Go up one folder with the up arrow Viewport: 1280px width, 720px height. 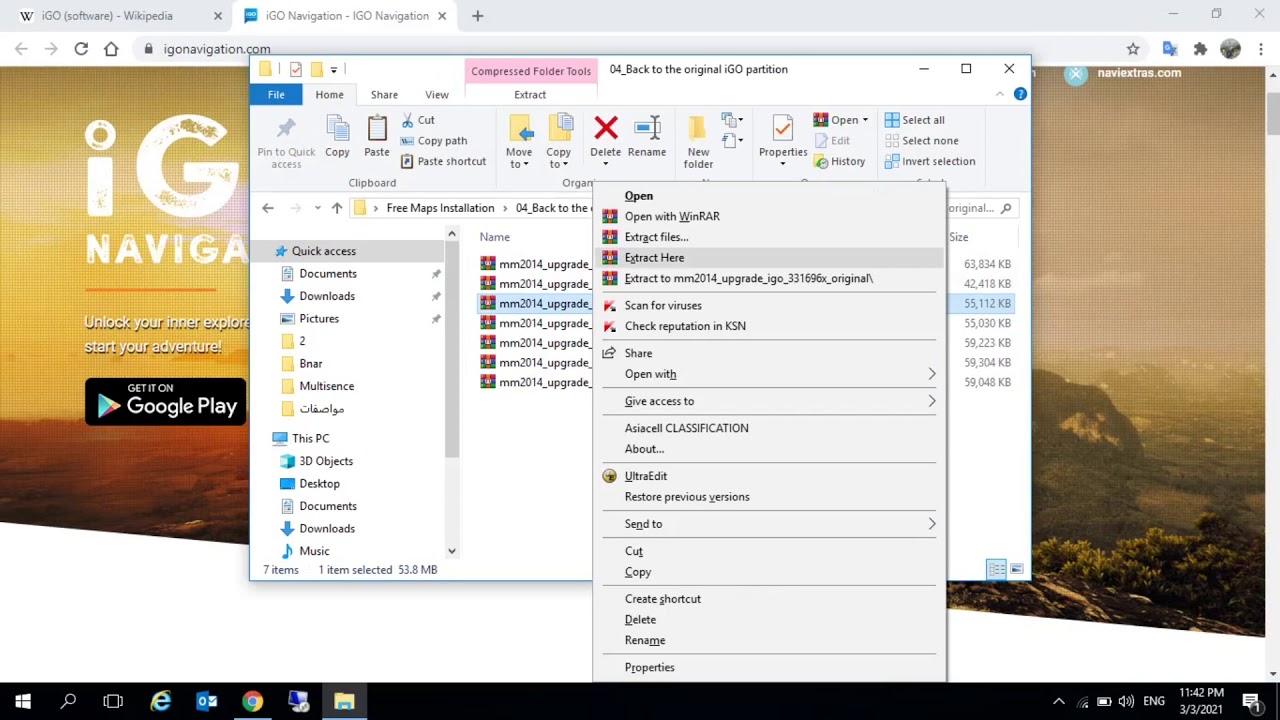tap(337, 208)
